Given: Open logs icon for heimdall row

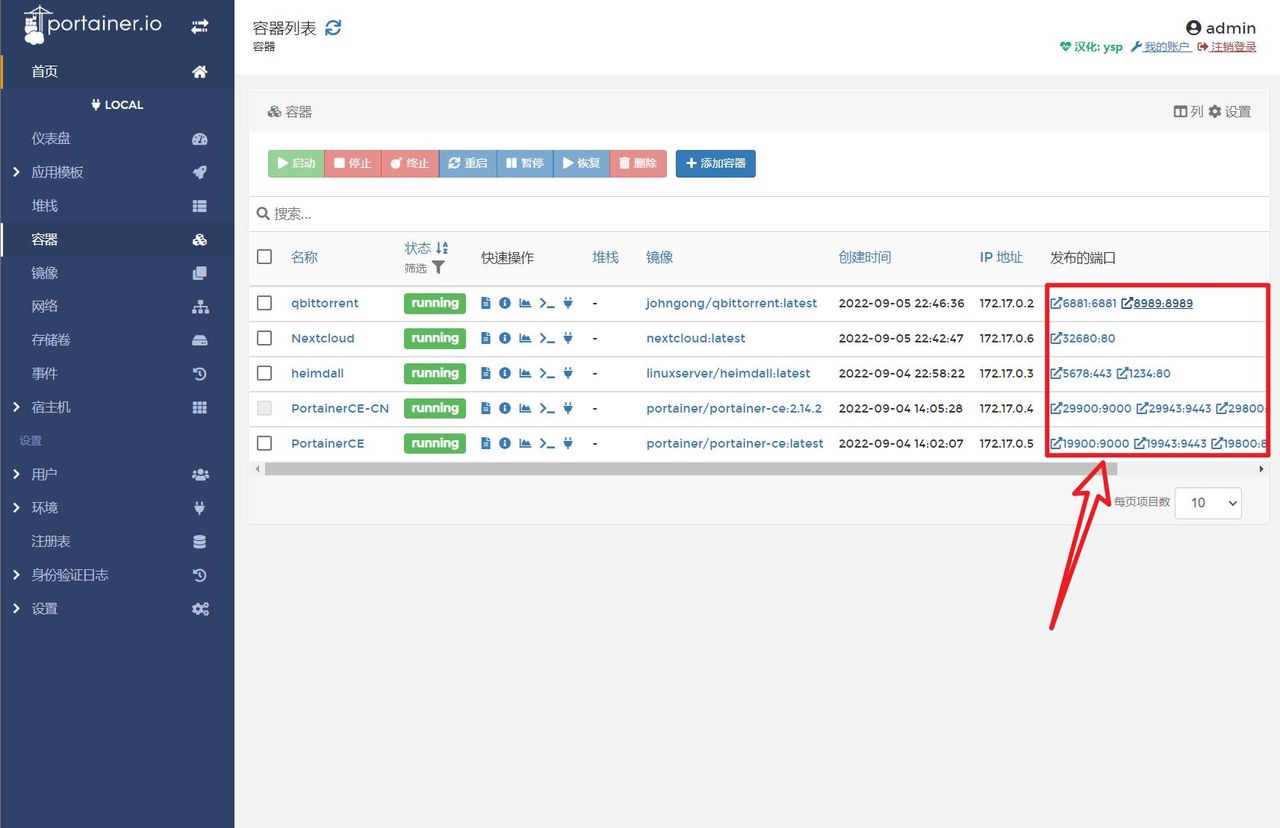Looking at the screenshot, I should pyautogui.click(x=486, y=373).
